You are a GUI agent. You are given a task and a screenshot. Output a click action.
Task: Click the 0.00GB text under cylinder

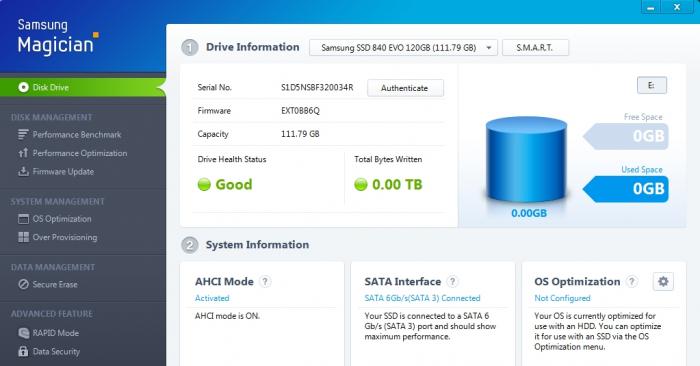[529, 213]
